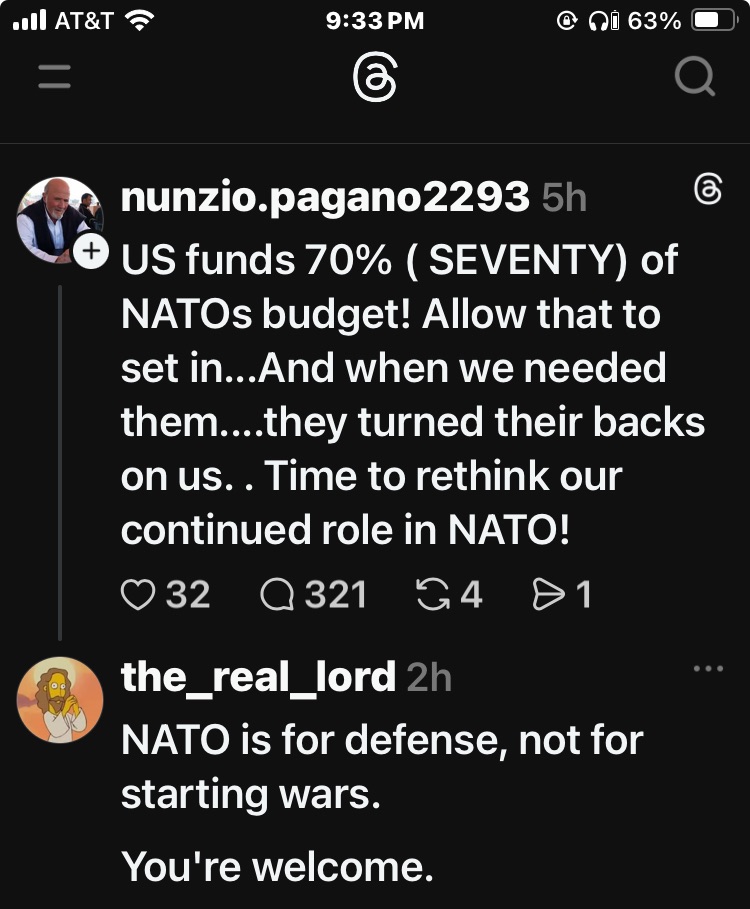Screen dimensions: 750x909
Task: Tap small Threads badge beside 5h post
Action: point(707,187)
